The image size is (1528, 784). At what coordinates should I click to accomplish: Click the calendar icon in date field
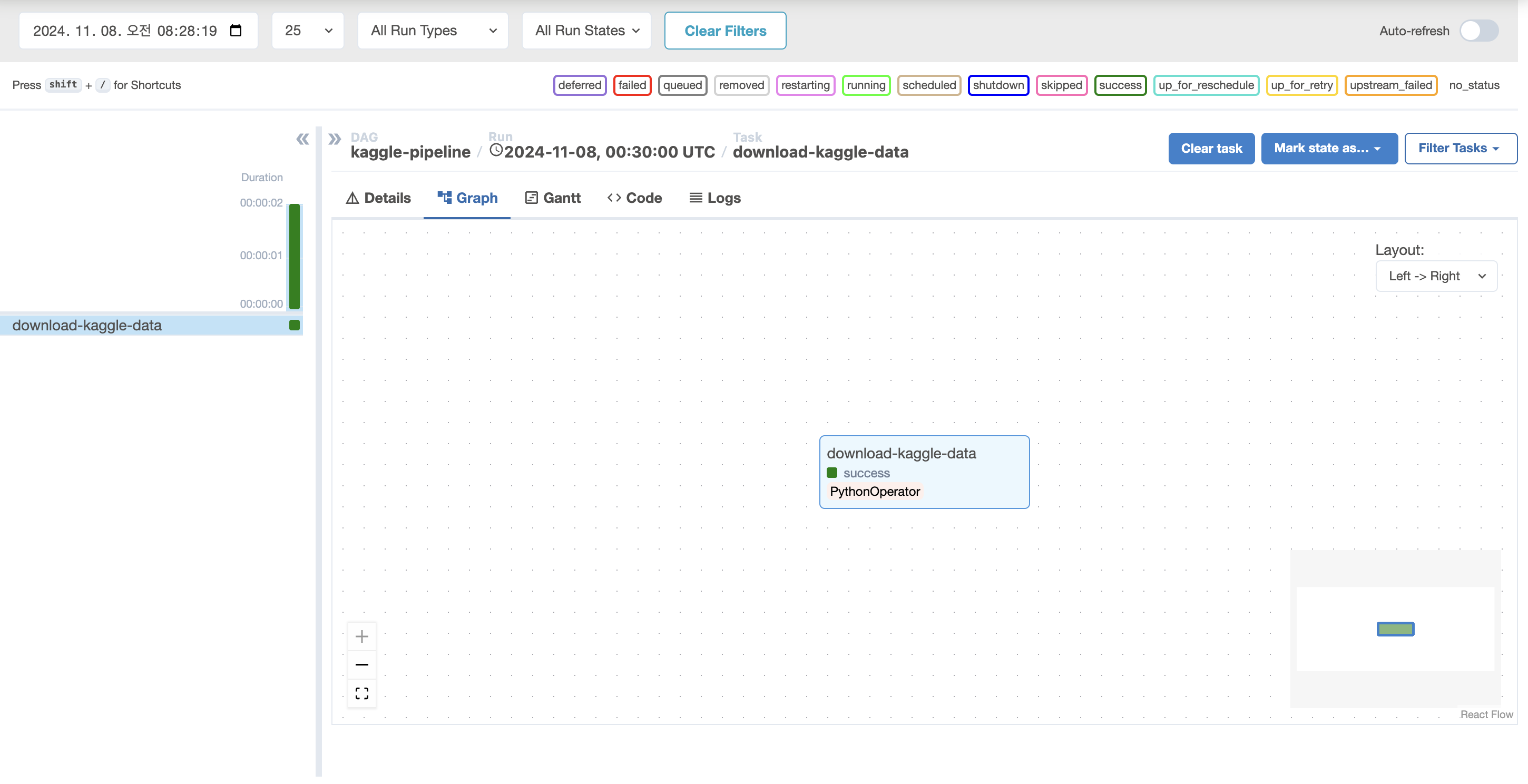tap(236, 30)
